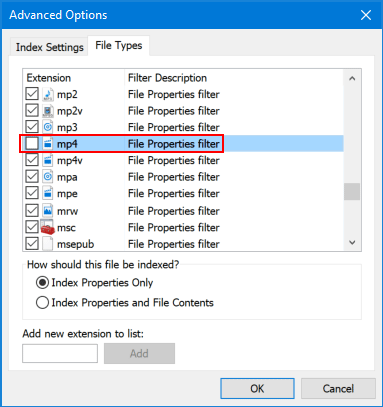This screenshot has width=383, height=407.
Task: Choose Index Properties Only option
Action: tap(94, 283)
